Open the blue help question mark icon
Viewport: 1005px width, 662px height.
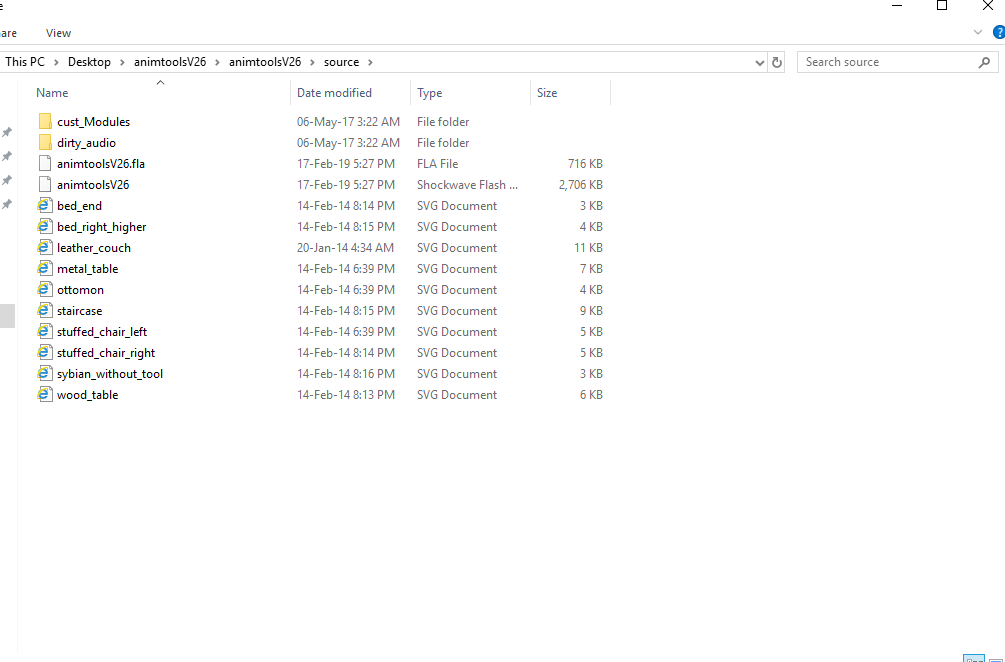(998, 33)
